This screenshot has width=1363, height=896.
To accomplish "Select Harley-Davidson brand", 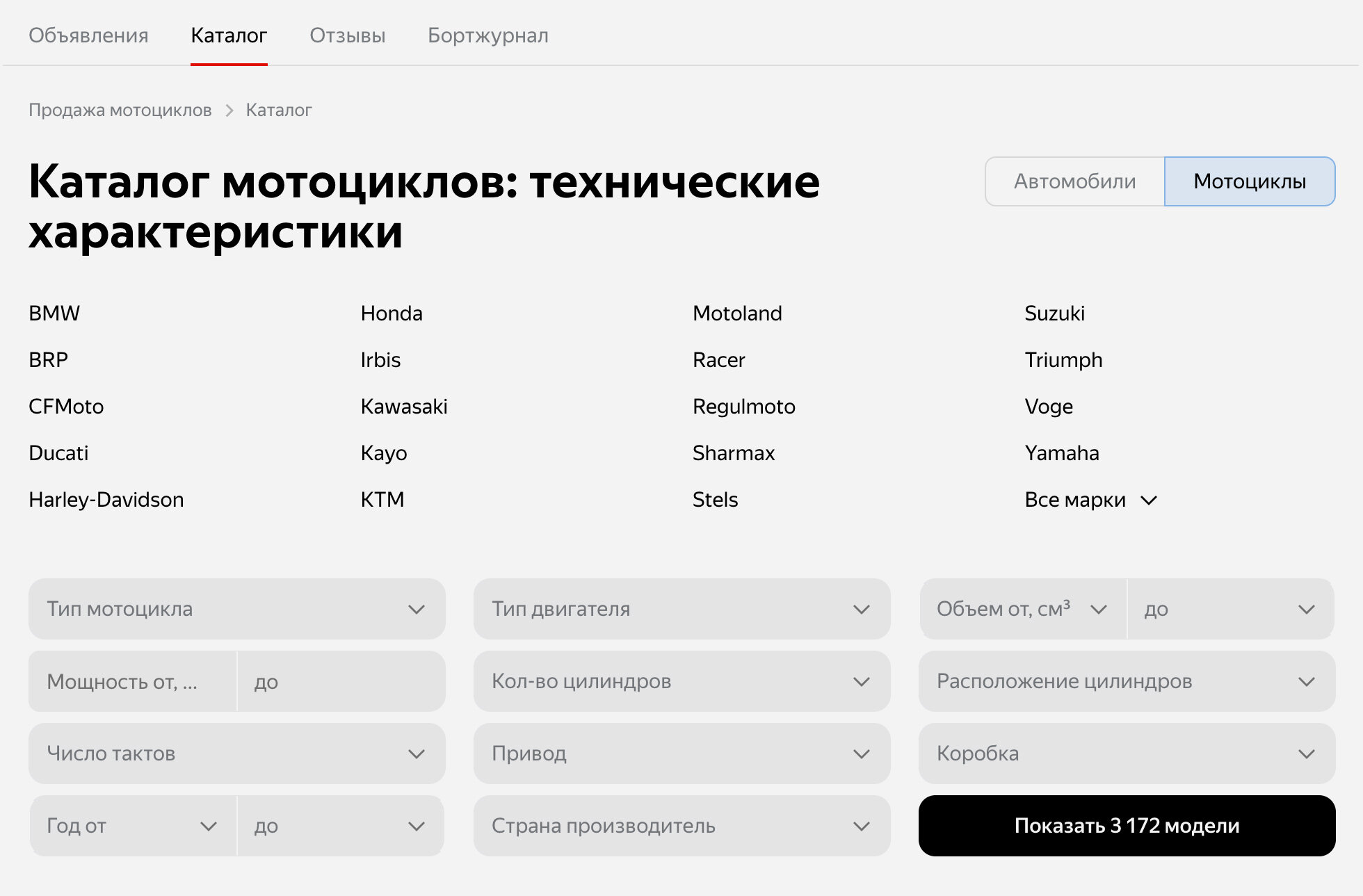I will pyautogui.click(x=106, y=500).
